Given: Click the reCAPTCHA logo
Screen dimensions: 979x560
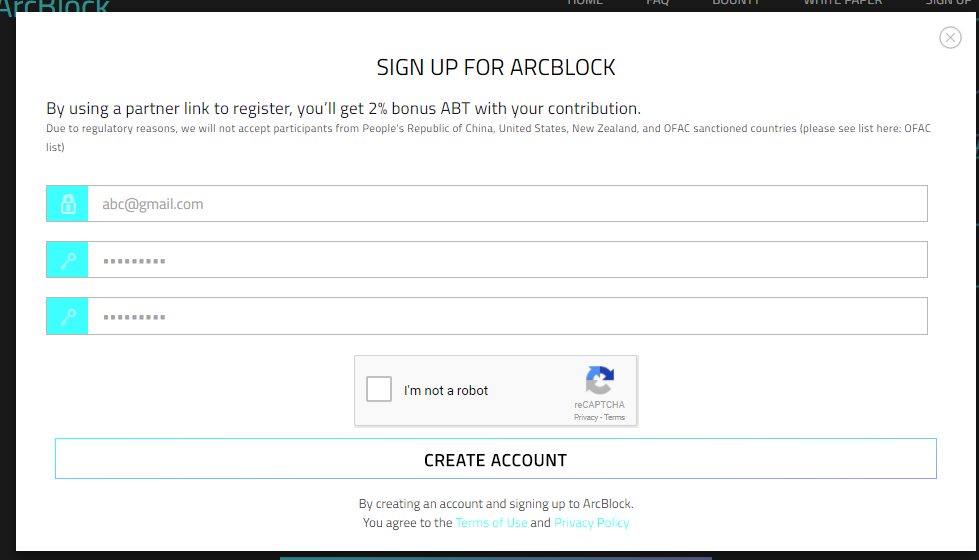Looking at the screenshot, I should click(599, 381).
